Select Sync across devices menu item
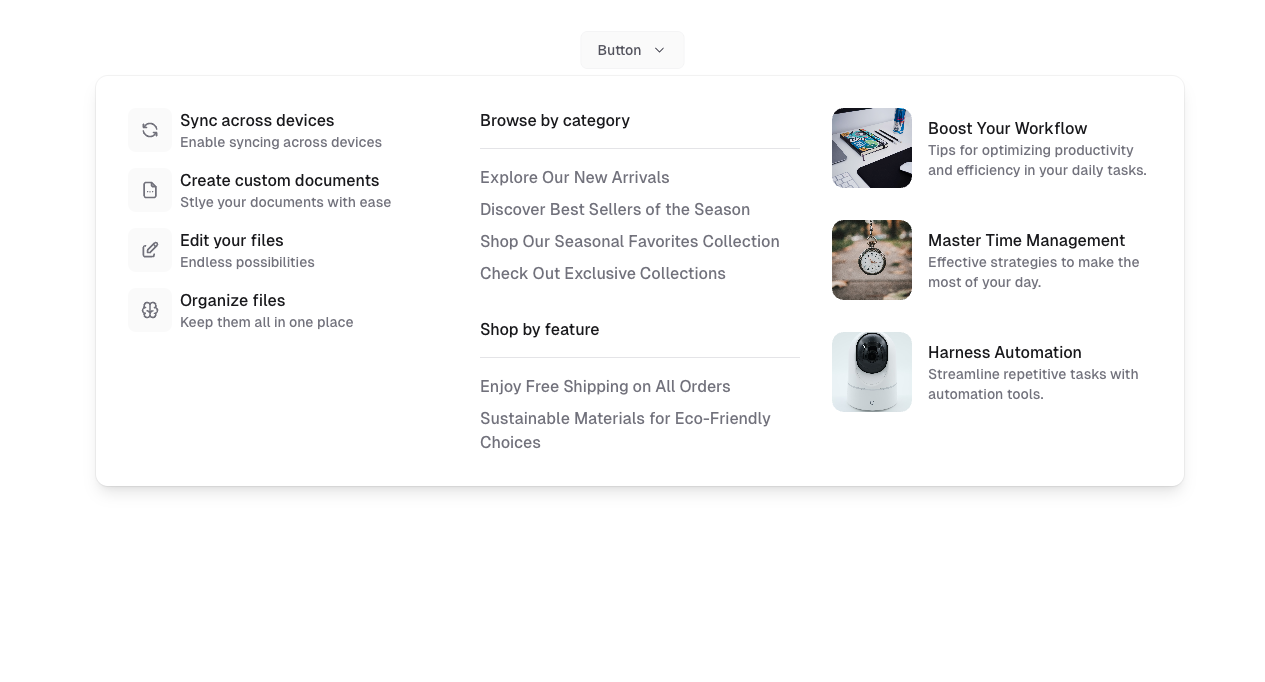The width and height of the screenshot is (1265, 682). coord(257,121)
